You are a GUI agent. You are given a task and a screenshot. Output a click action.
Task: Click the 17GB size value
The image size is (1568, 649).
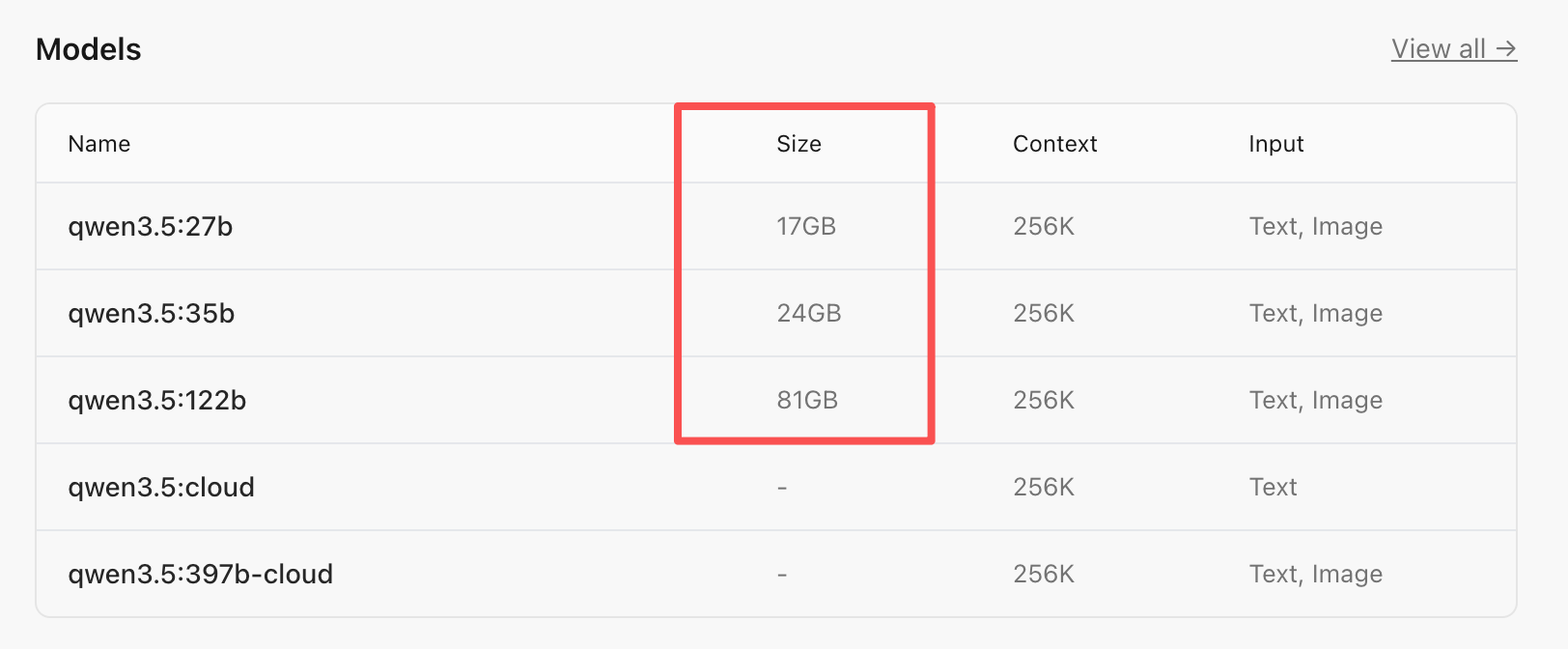806,227
